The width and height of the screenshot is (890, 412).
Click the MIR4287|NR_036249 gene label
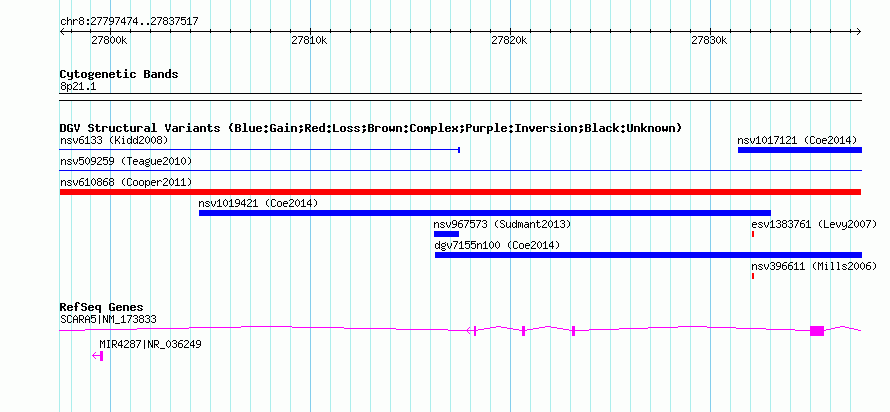(x=150, y=344)
